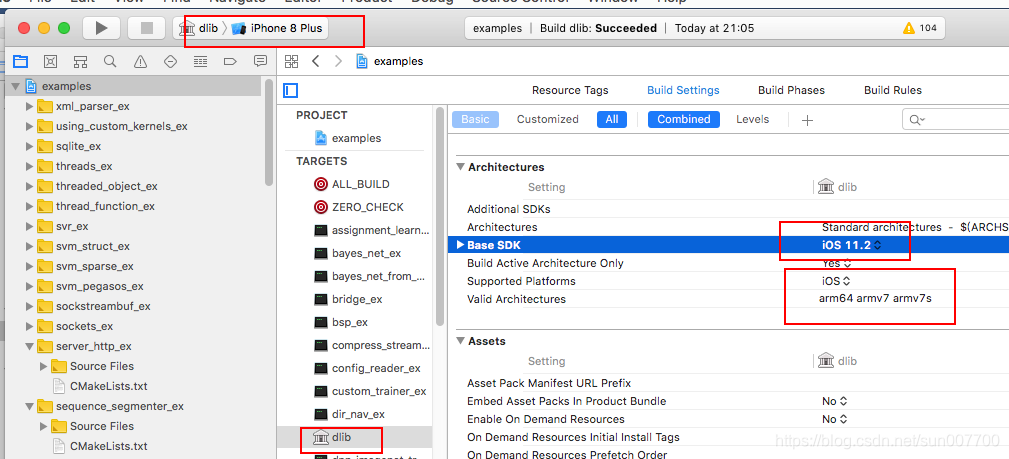Run the scheme with Play button

tap(101, 28)
